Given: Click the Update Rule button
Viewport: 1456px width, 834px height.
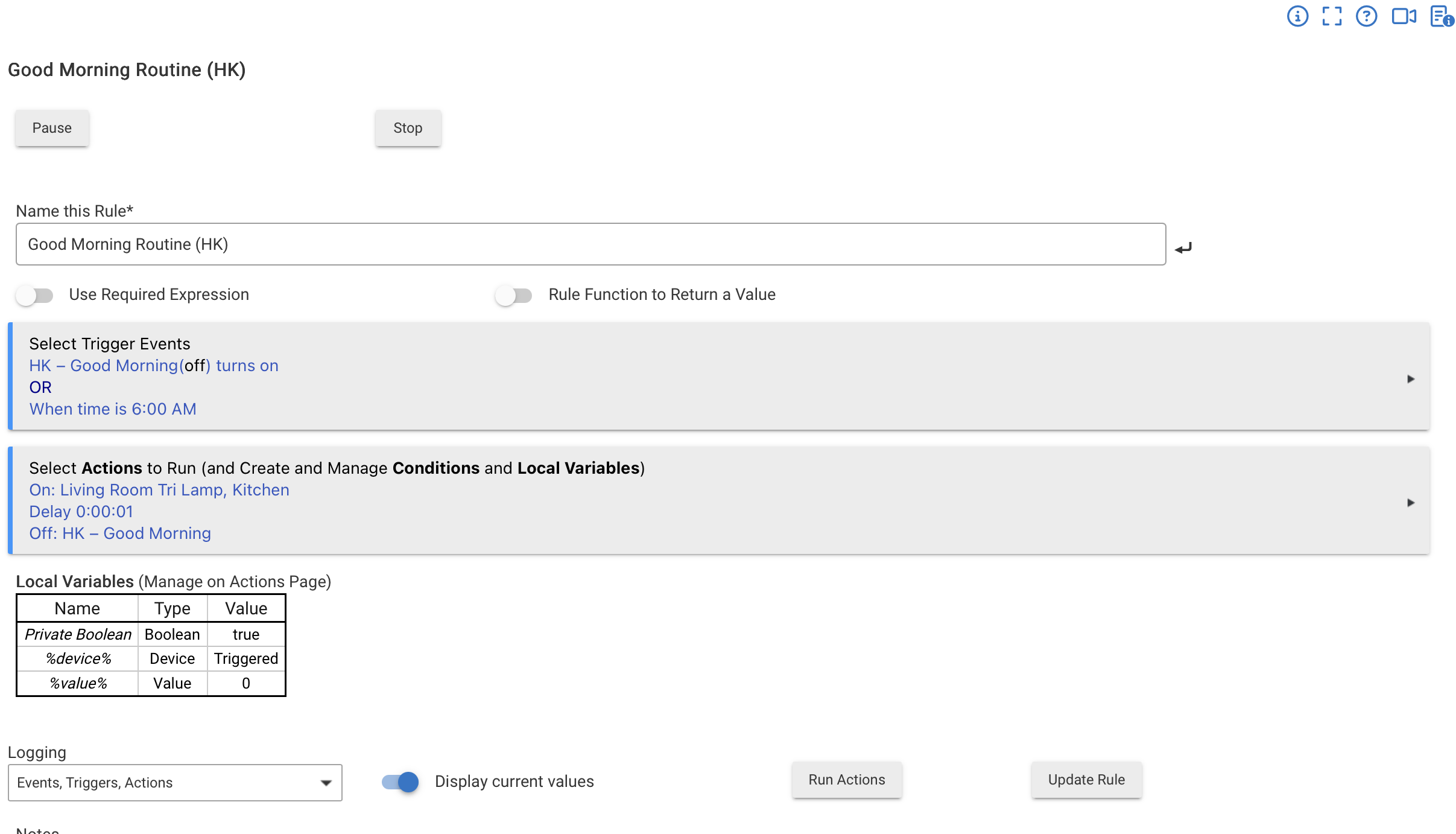Looking at the screenshot, I should pyautogui.click(x=1086, y=780).
